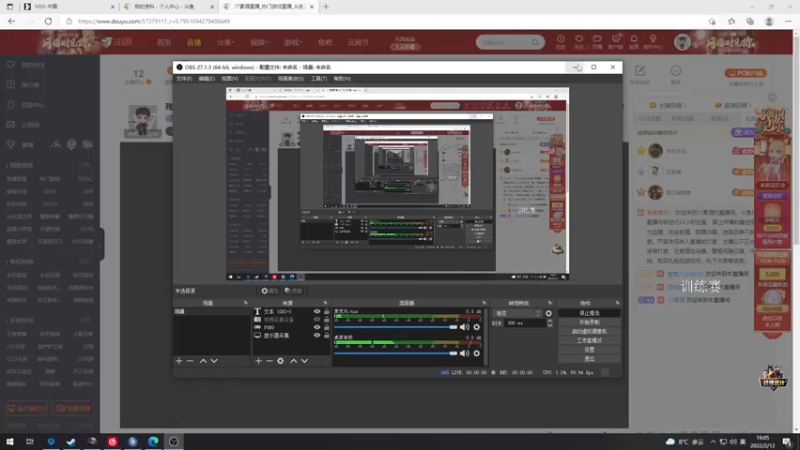Image resolution: width=800 pixels, height=450 pixels.
Task: Open OBS 场景集合(S) menu
Action: click(291, 79)
